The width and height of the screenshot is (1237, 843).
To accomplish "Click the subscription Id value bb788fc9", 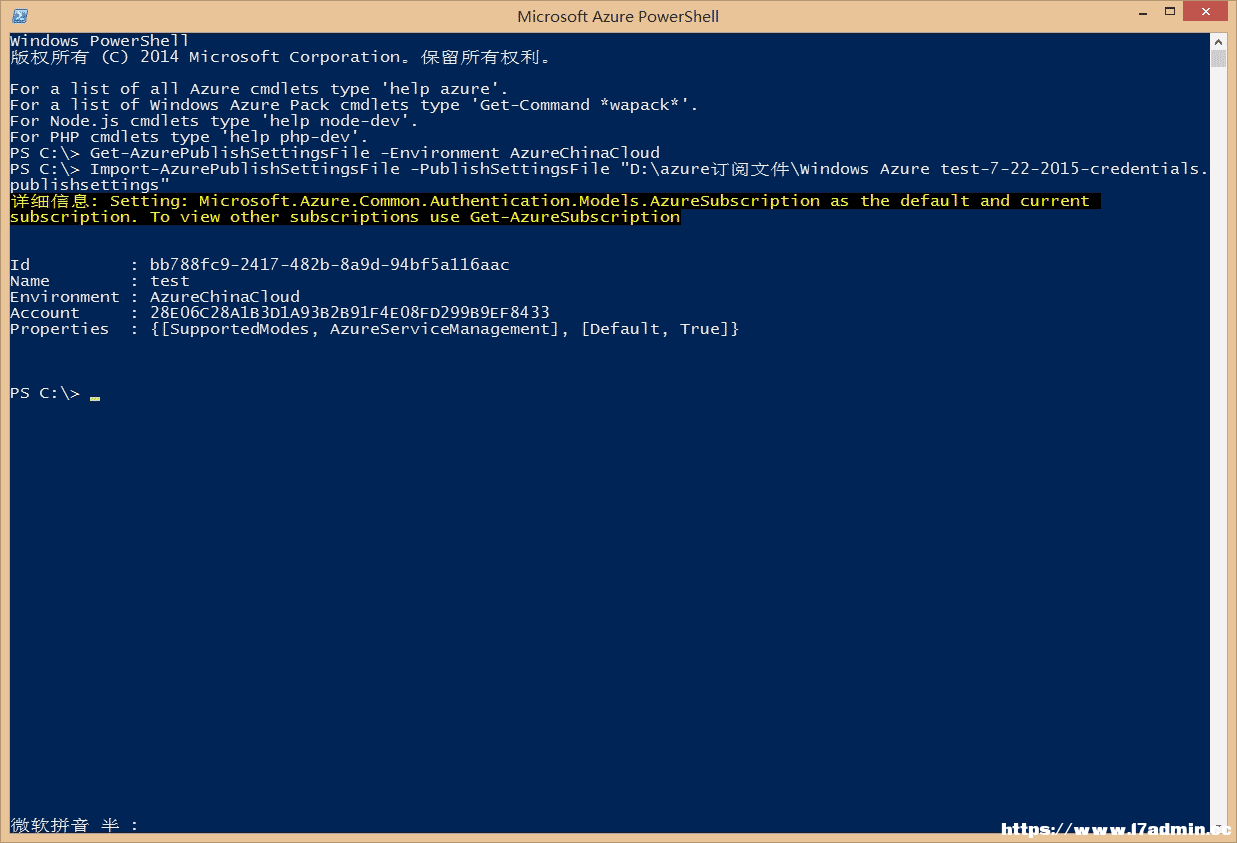I will [330, 265].
